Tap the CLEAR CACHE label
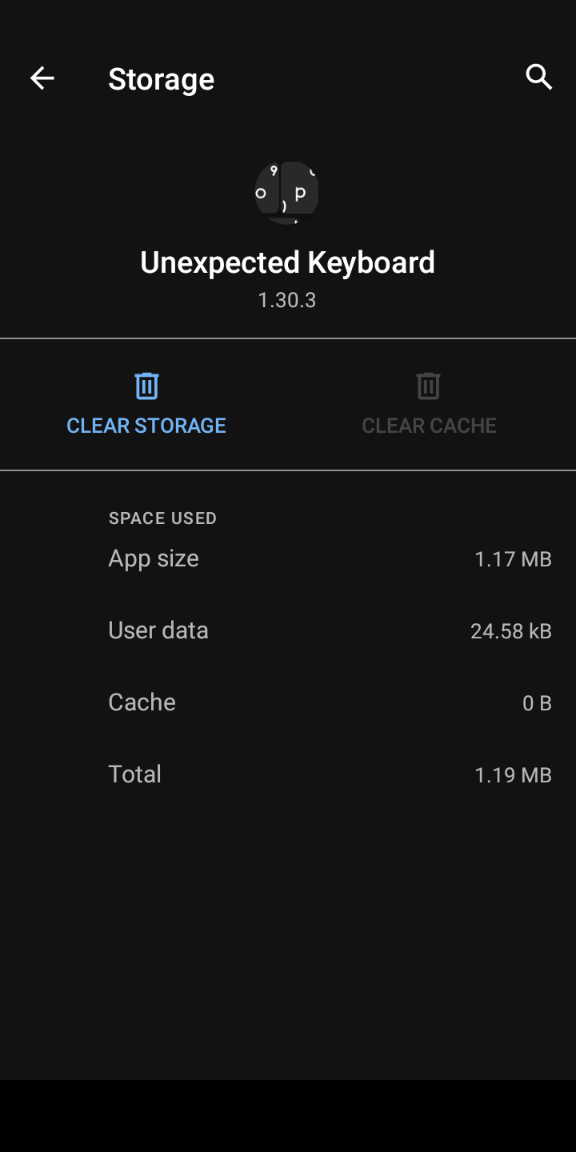Image resolution: width=576 pixels, height=1152 pixels. 429,426
